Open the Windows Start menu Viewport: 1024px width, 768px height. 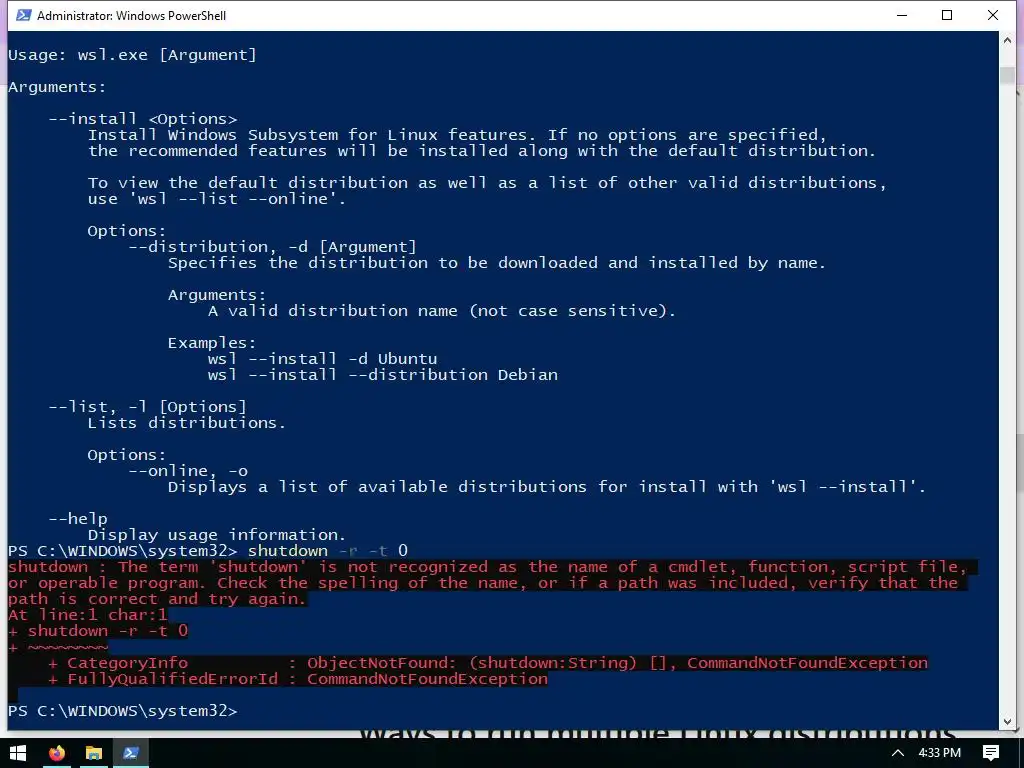coord(18,753)
